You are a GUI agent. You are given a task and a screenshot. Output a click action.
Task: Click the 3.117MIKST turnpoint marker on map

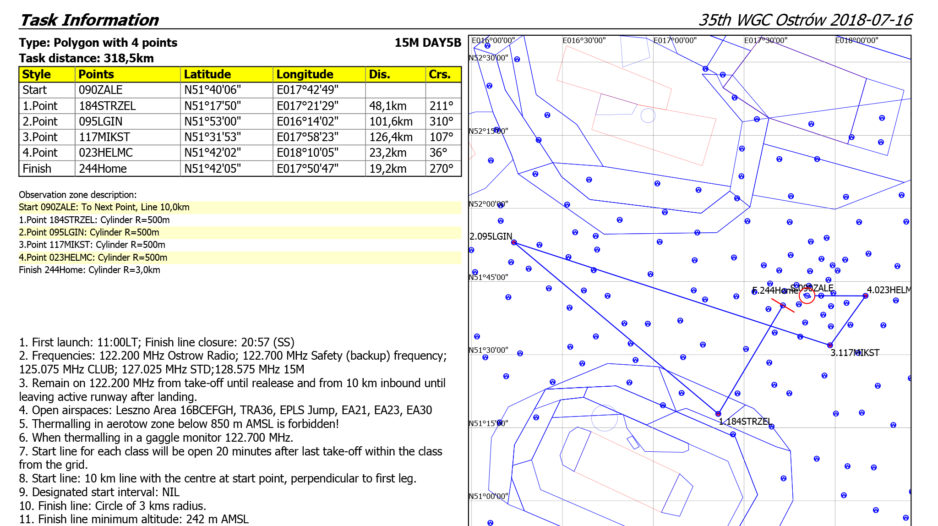point(829,345)
